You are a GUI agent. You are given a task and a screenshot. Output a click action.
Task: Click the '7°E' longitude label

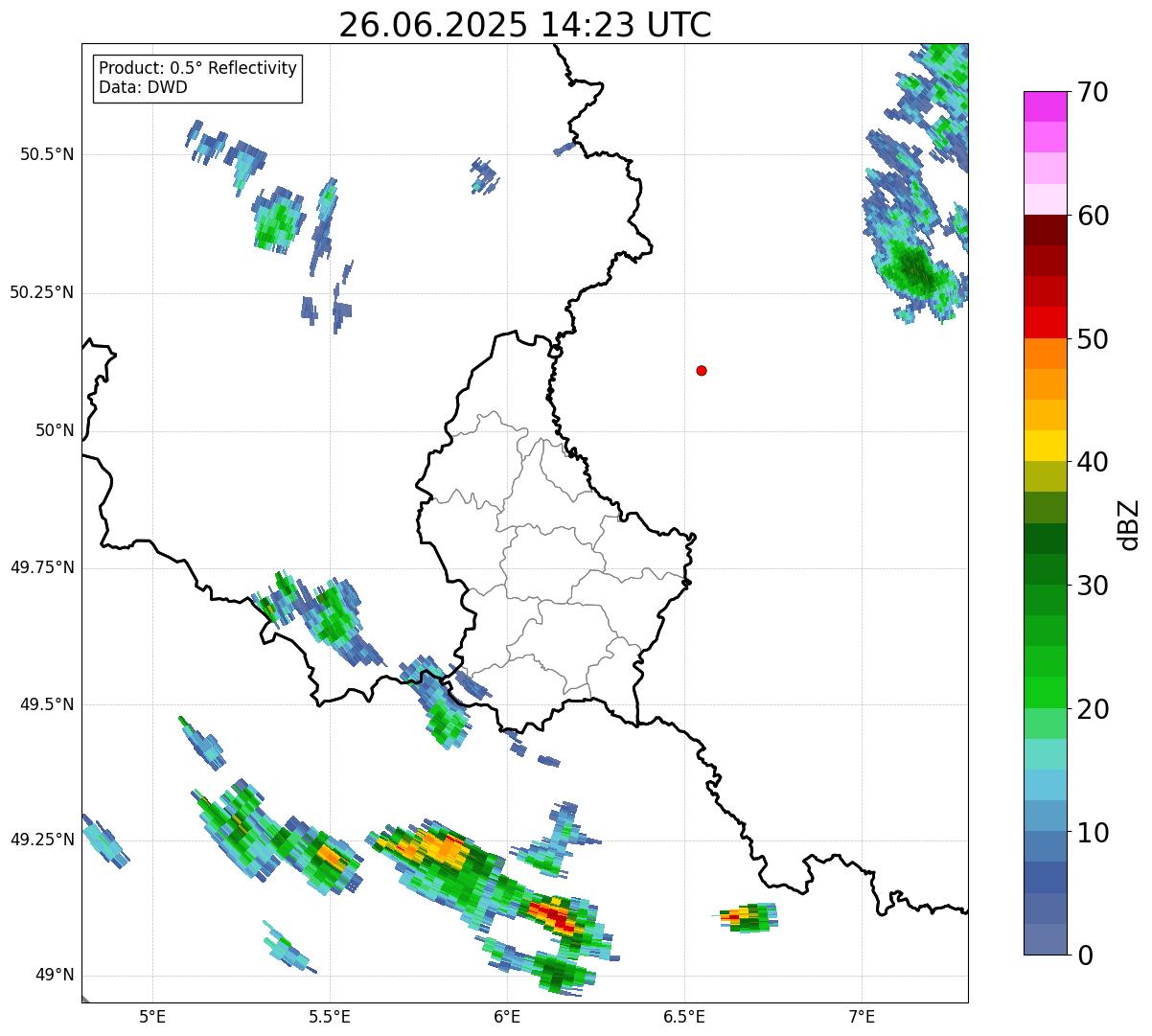pos(862,1016)
